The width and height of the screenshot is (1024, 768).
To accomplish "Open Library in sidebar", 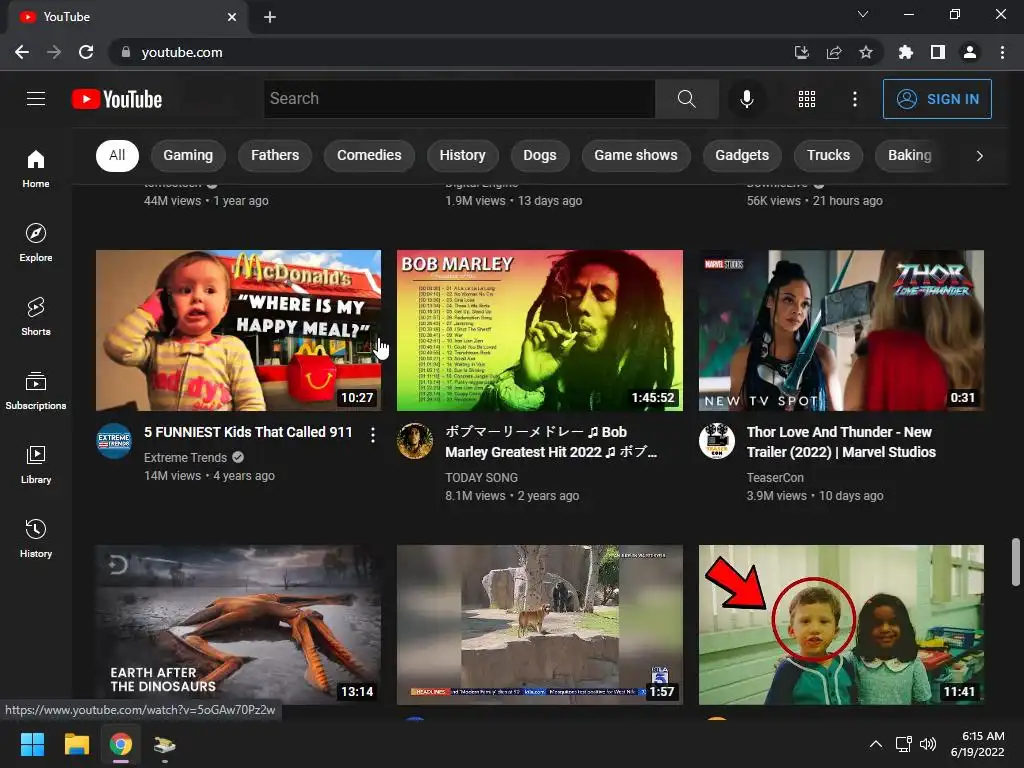I will point(36,464).
